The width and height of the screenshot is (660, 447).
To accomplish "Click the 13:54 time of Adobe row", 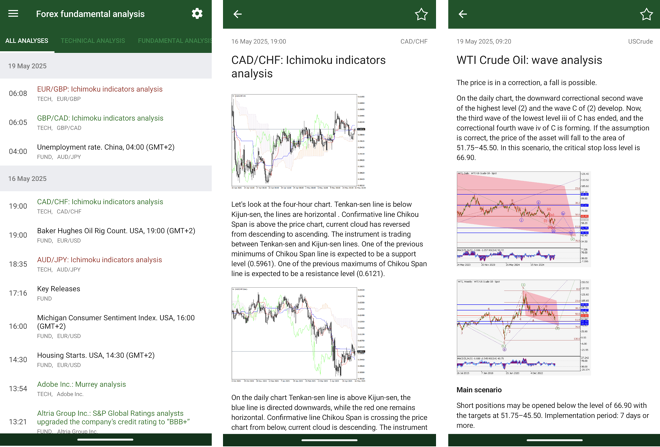I will pos(18,388).
